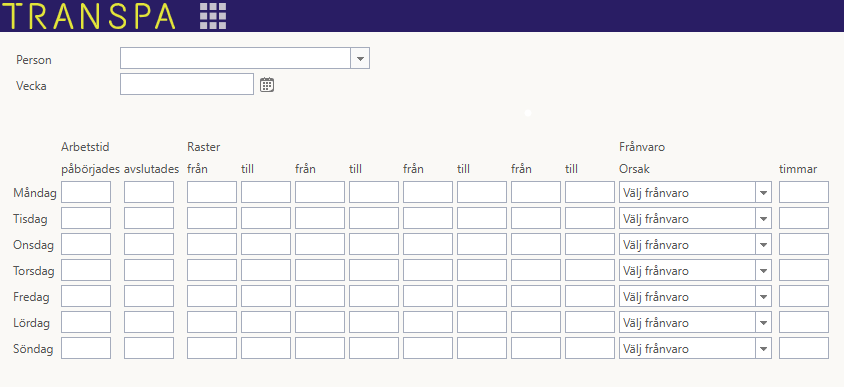Click Tisdag first Raster från field
This screenshot has height=387, width=844.
click(212, 219)
